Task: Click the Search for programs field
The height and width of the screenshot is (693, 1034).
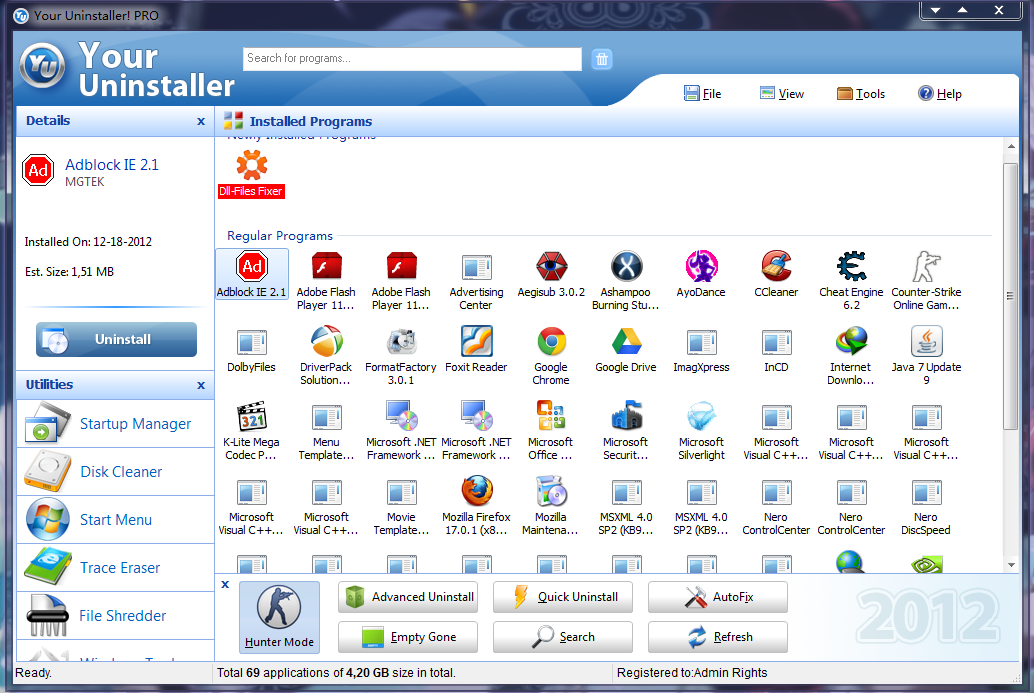Action: click(412, 59)
